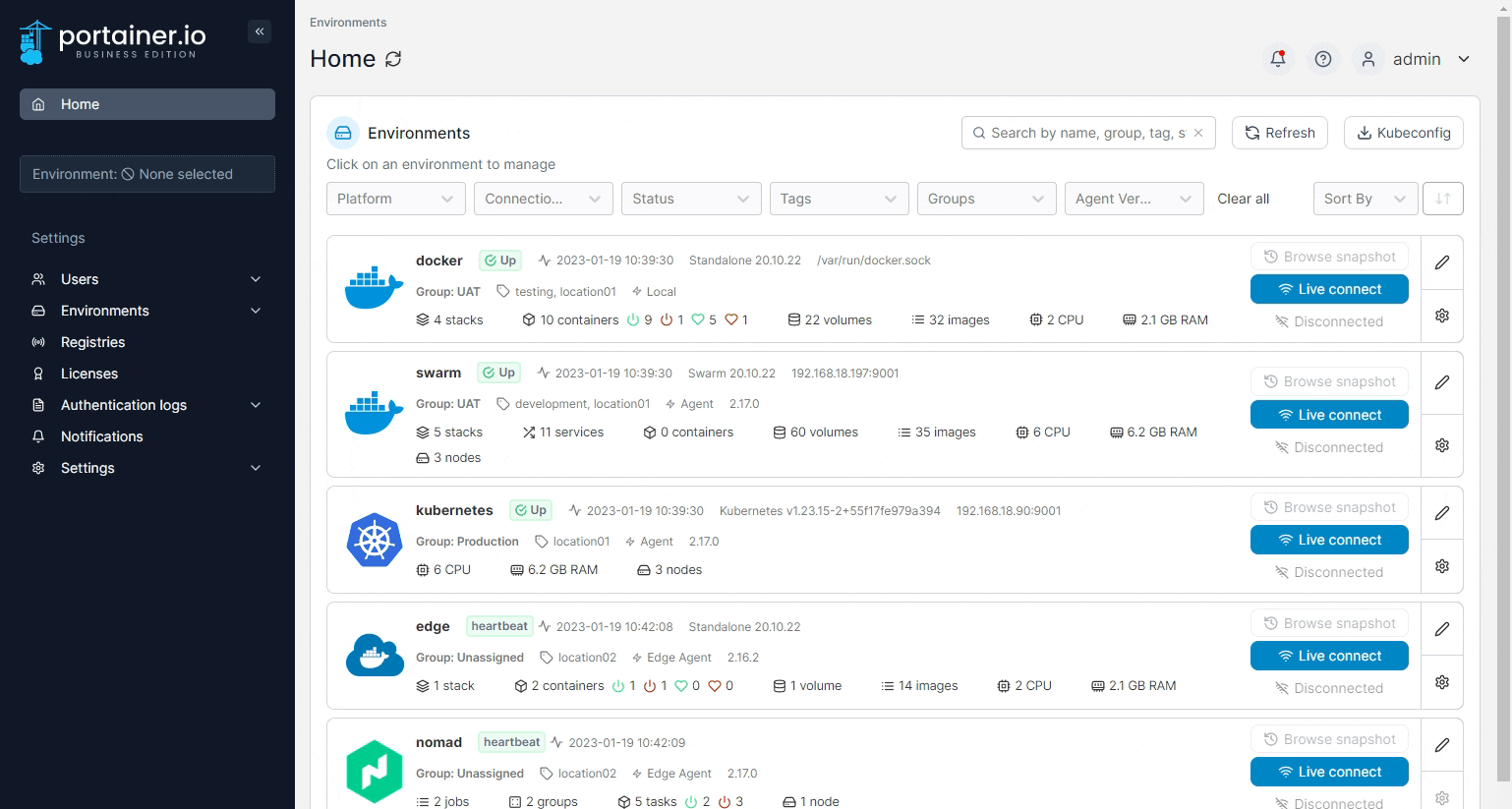Click the refresh icon next to Home
This screenshot has width=1512, height=809.
pos(393,59)
